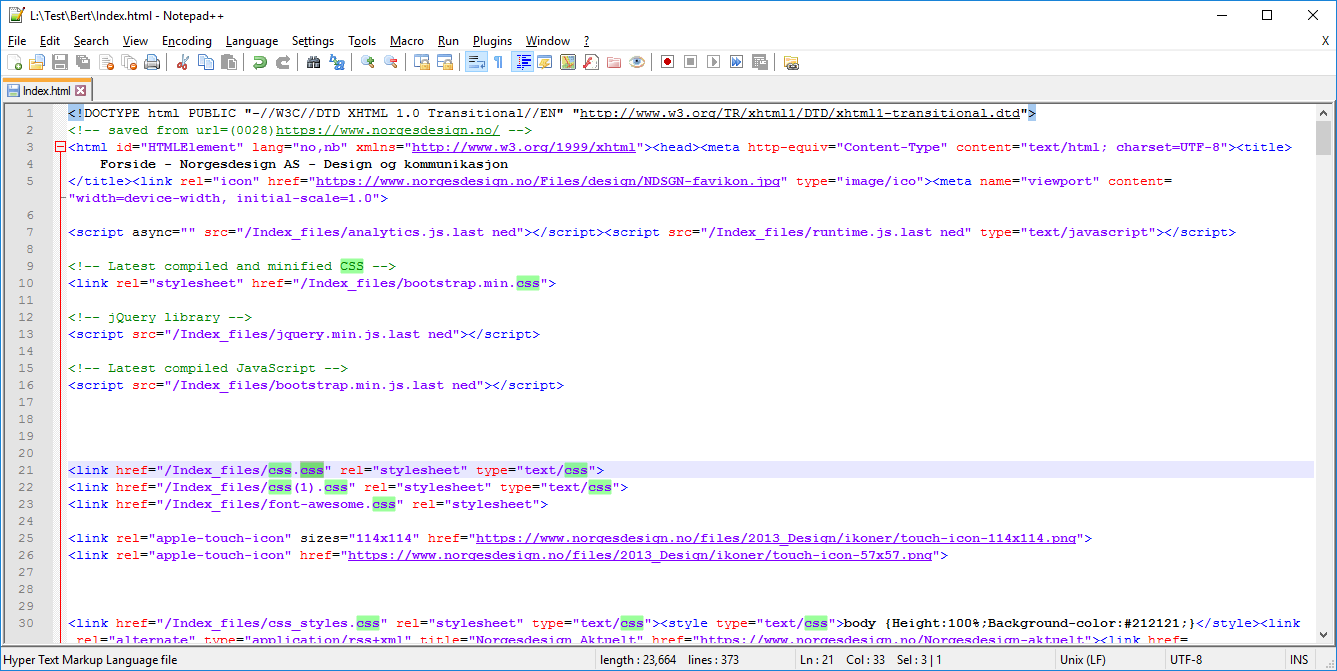The height and width of the screenshot is (671, 1337).
Task: Click the Copy toolbar icon
Action: (x=206, y=62)
